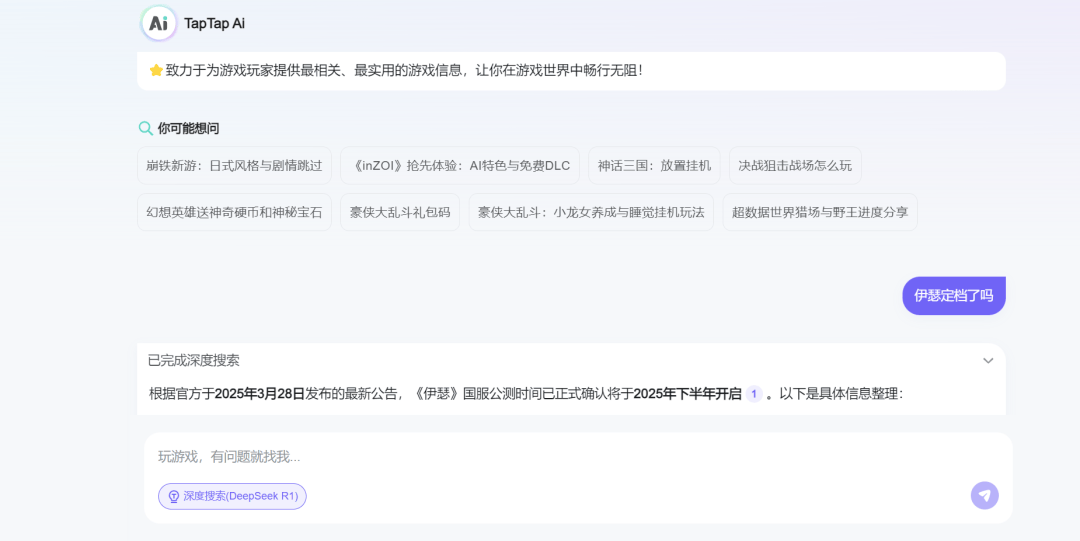
Task: Click the send arrow button
Action: 984,496
